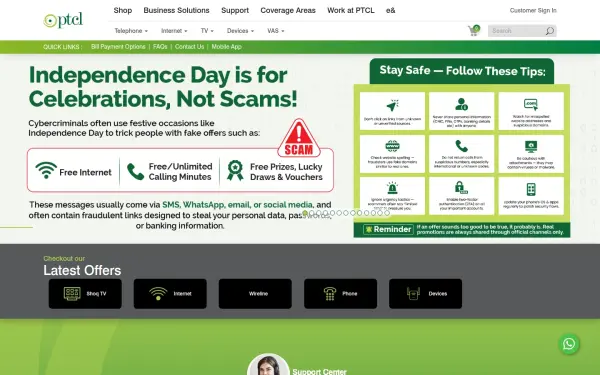Open the FAQs quick link
The image size is (600, 375).
point(160,47)
